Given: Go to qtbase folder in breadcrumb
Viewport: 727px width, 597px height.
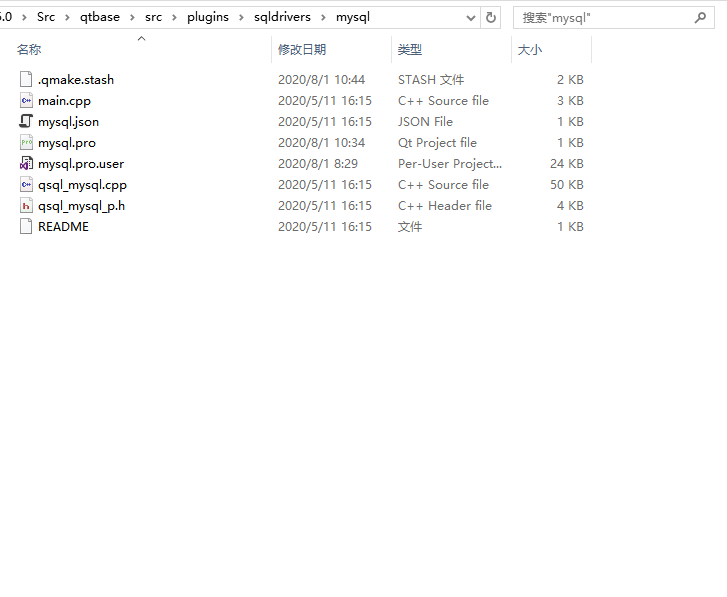Looking at the screenshot, I should (100, 17).
